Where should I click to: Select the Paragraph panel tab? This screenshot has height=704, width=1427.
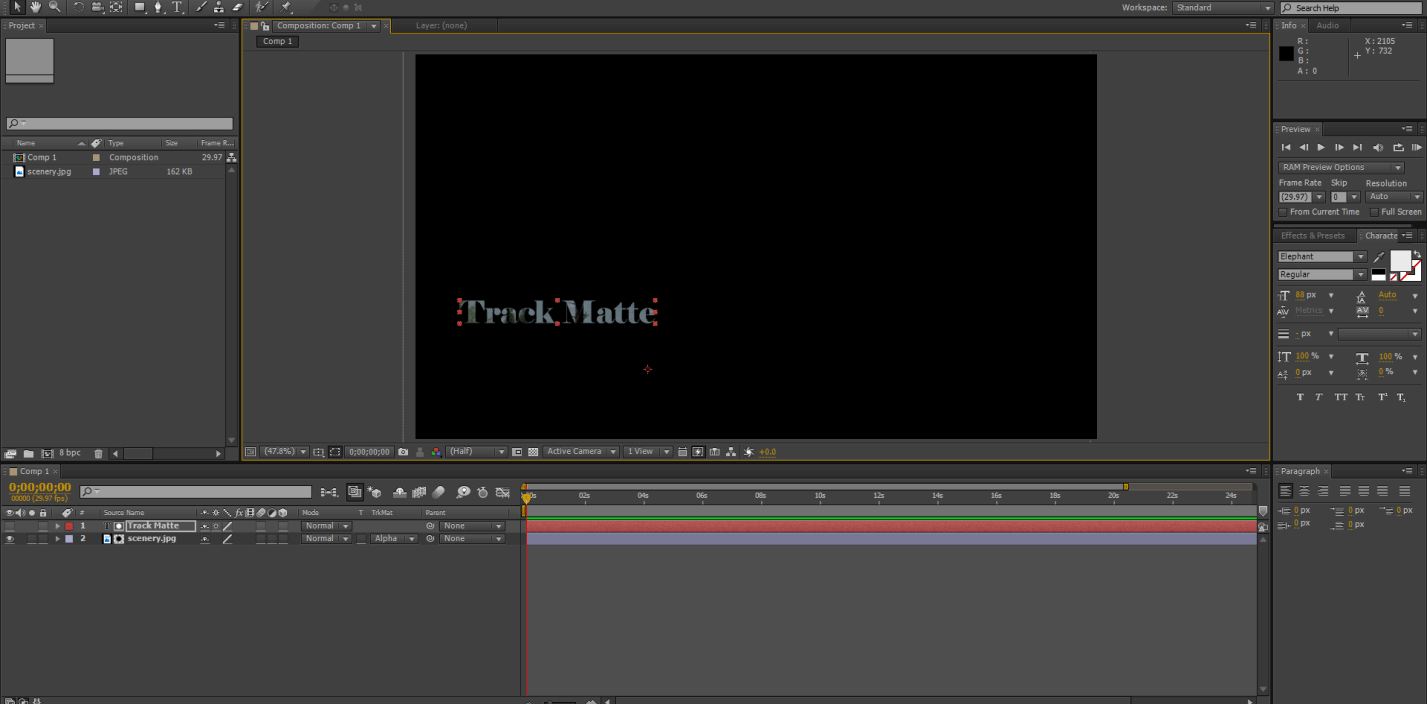point(1301,471)
